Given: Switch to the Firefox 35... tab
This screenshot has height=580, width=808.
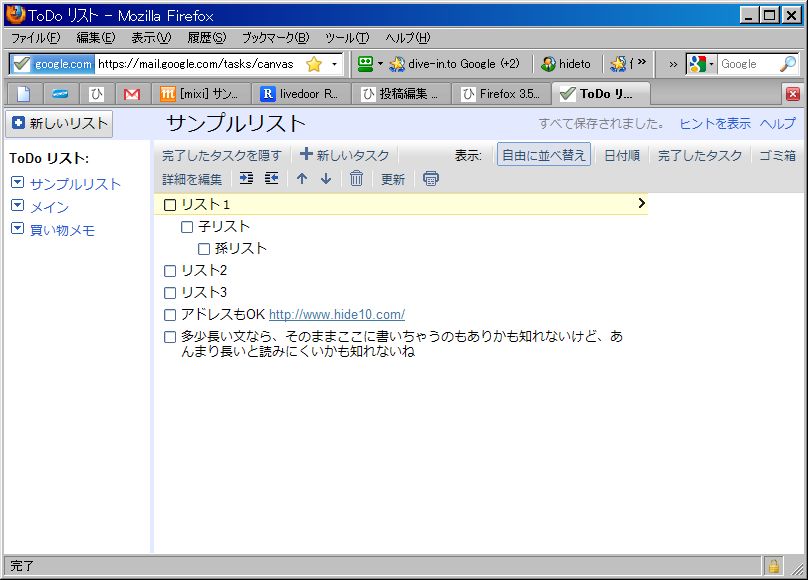Looking at the screenshot, I should (500, 94).
